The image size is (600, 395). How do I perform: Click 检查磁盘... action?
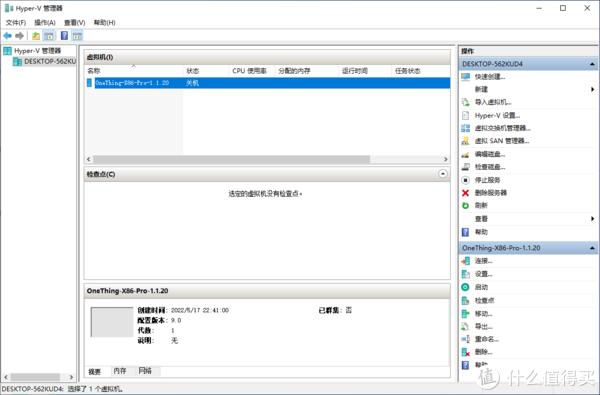point(490,167)
